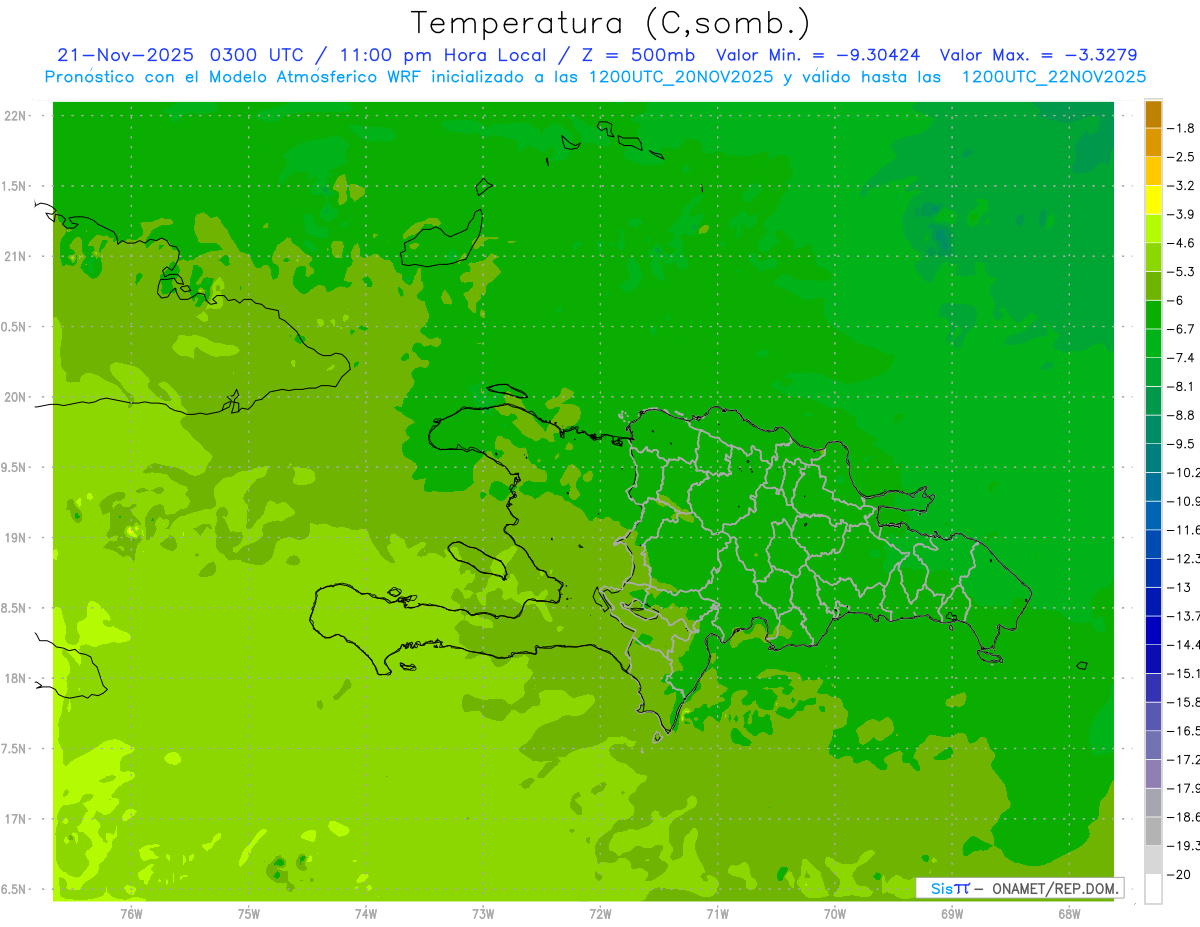Click the 18N latitude label
The height and width of the screenshot is (927, 1200).
[x=14, y=678]
